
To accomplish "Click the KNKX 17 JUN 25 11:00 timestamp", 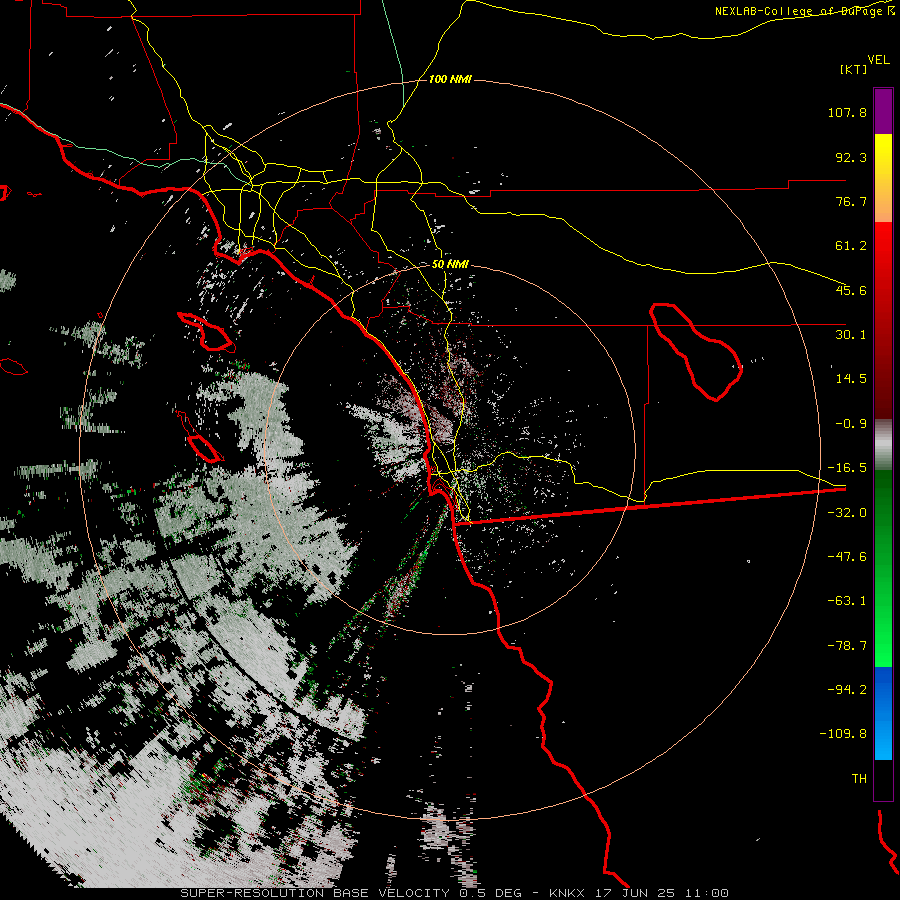I will pyautogui.click(x=639, y=893).
